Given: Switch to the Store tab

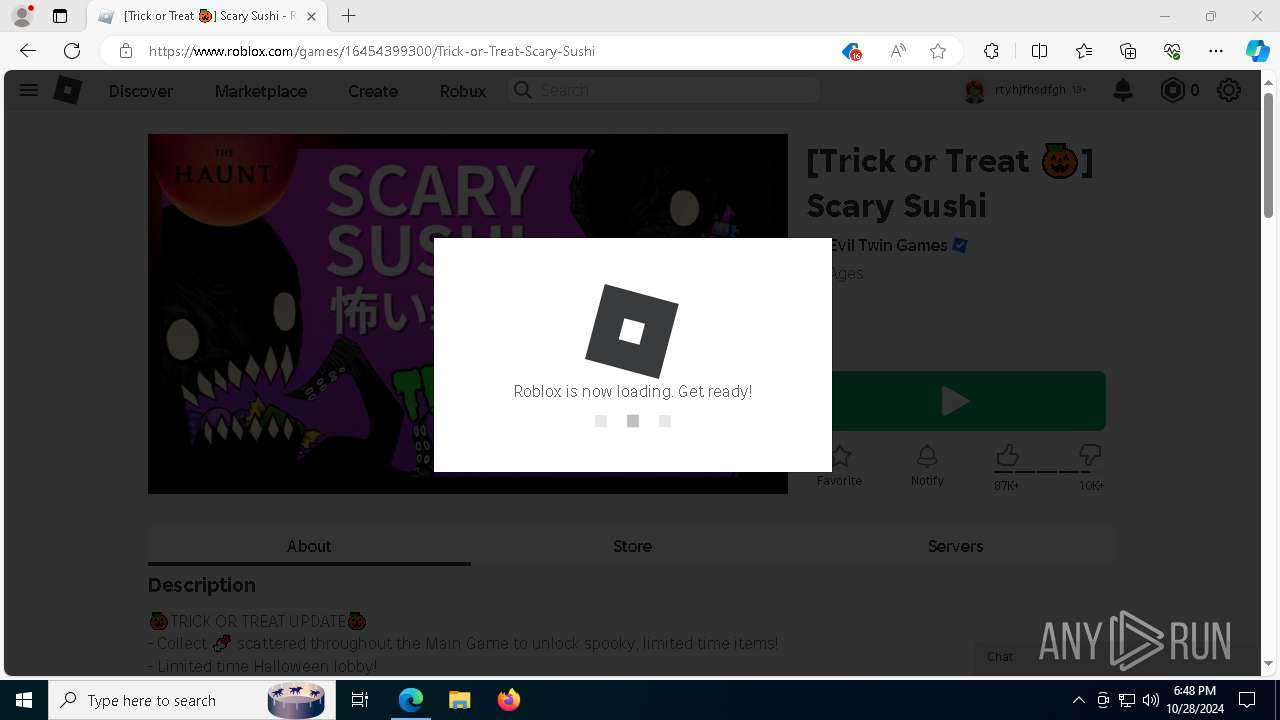Looking at the screenshot, I should [632, 546].
